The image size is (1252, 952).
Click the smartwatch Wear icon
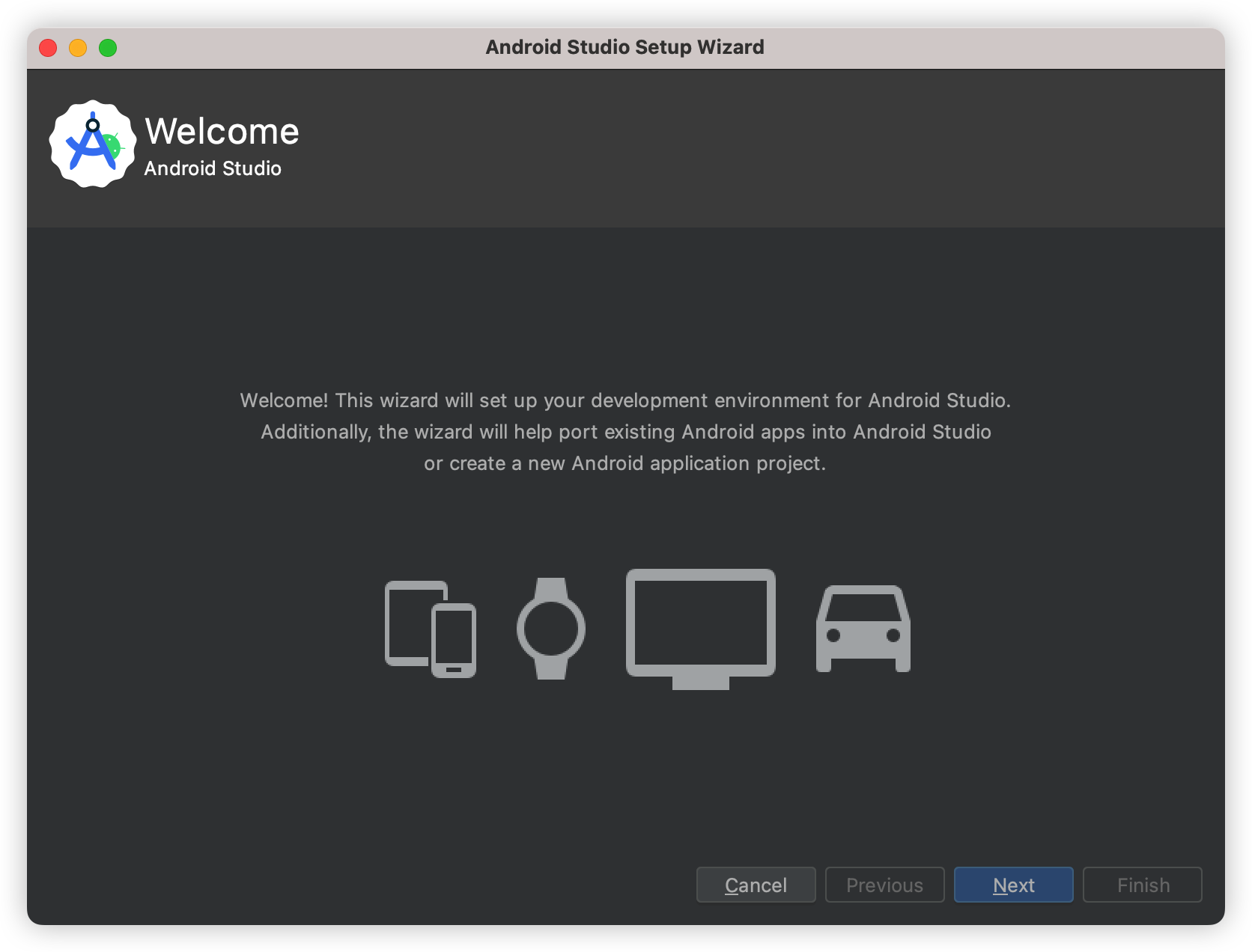(x=551, y=628)
